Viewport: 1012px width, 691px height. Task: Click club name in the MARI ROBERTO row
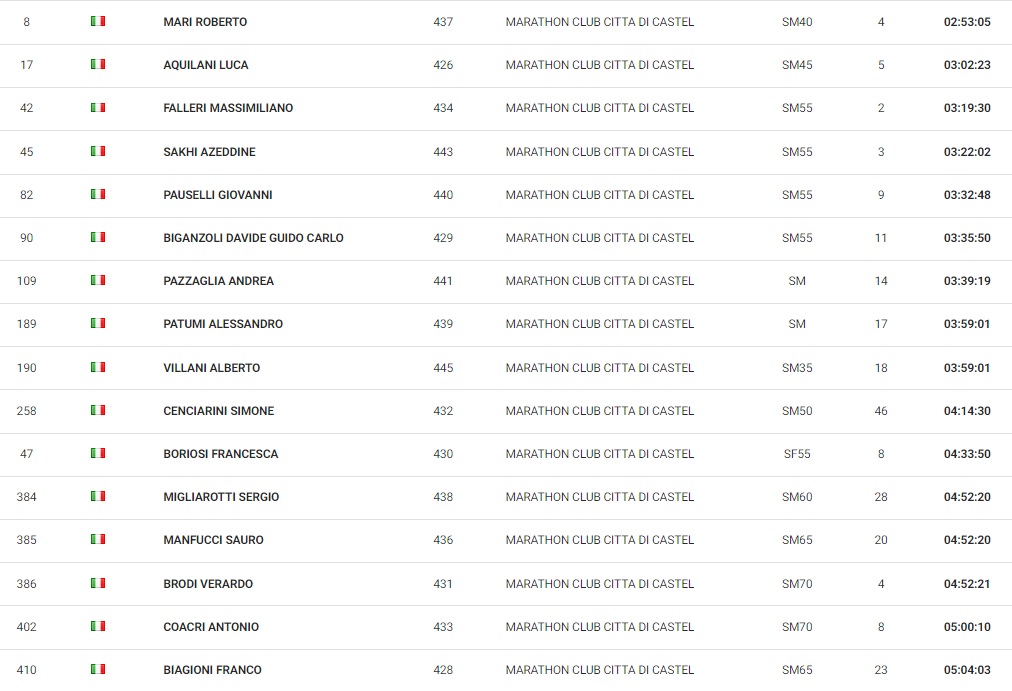click(x=600, y=22)
